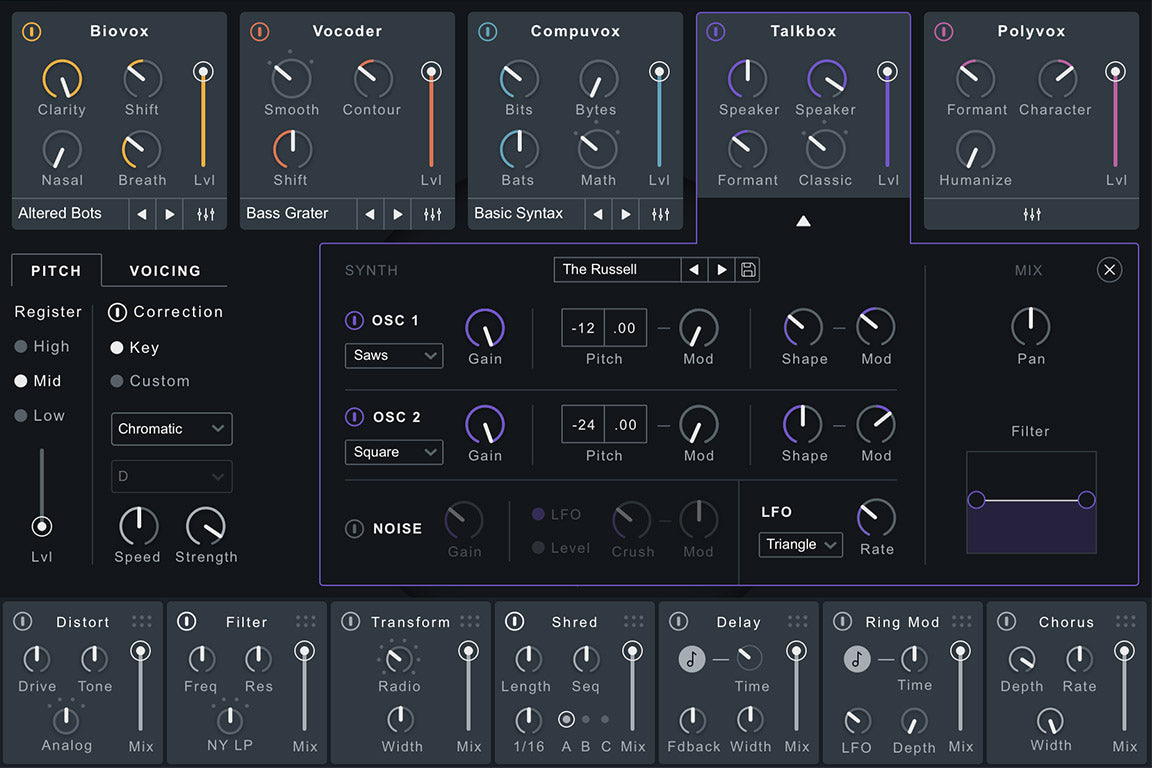
Task: Close the Talkbox synth panel
Action: pyautogui.click(x=1109, y=270)
